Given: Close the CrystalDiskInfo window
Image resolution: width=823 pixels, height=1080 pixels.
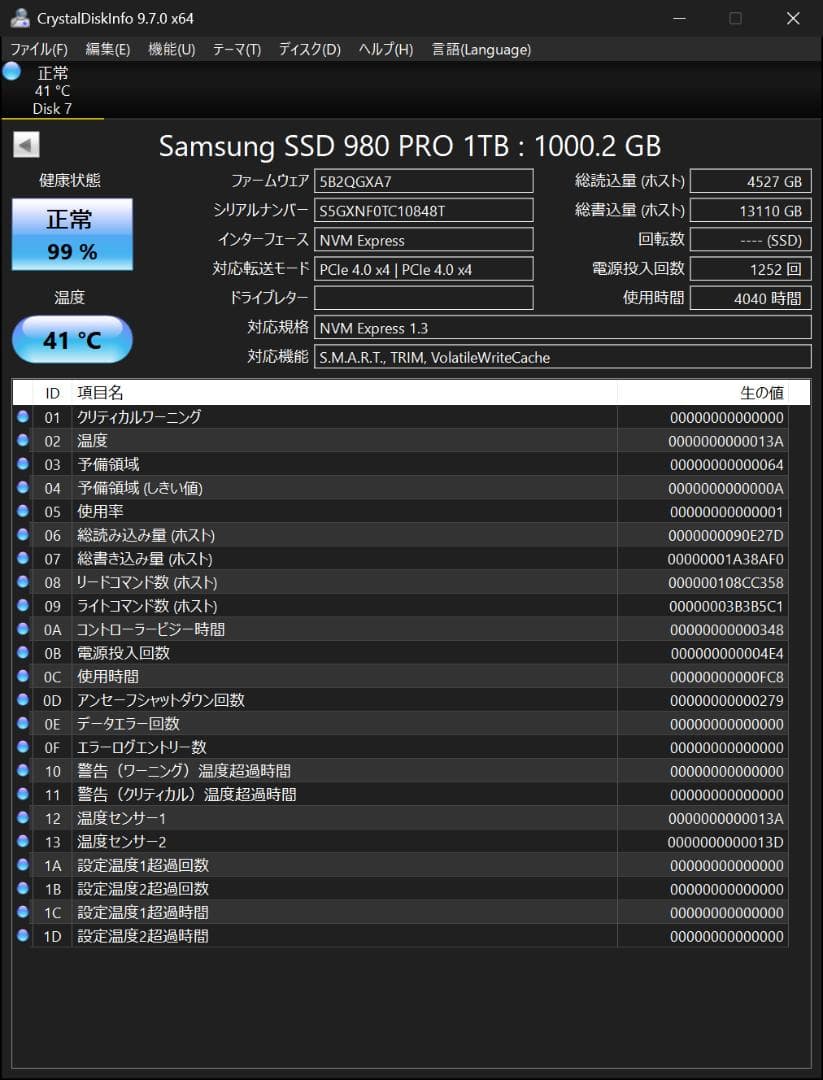Looking at the screenshot, I should 793,19.
